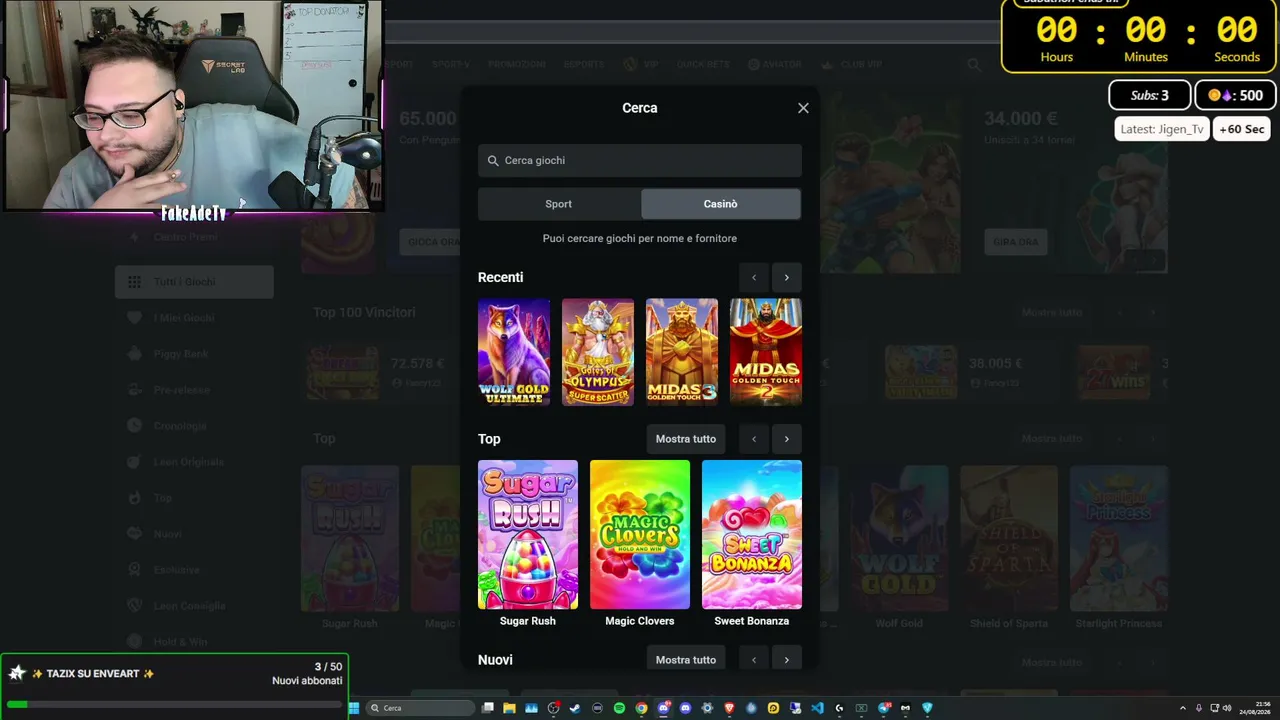Click the Hold & Win sidebar icon
The image size is (1280, 720).
pyautogui.click(x=134, y=642)
